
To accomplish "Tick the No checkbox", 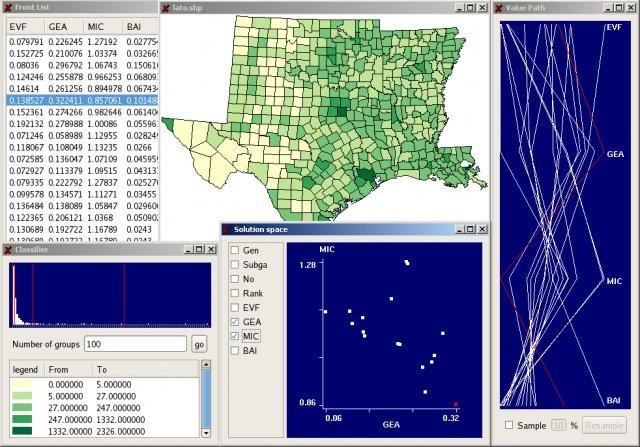I will click(235, 279).
